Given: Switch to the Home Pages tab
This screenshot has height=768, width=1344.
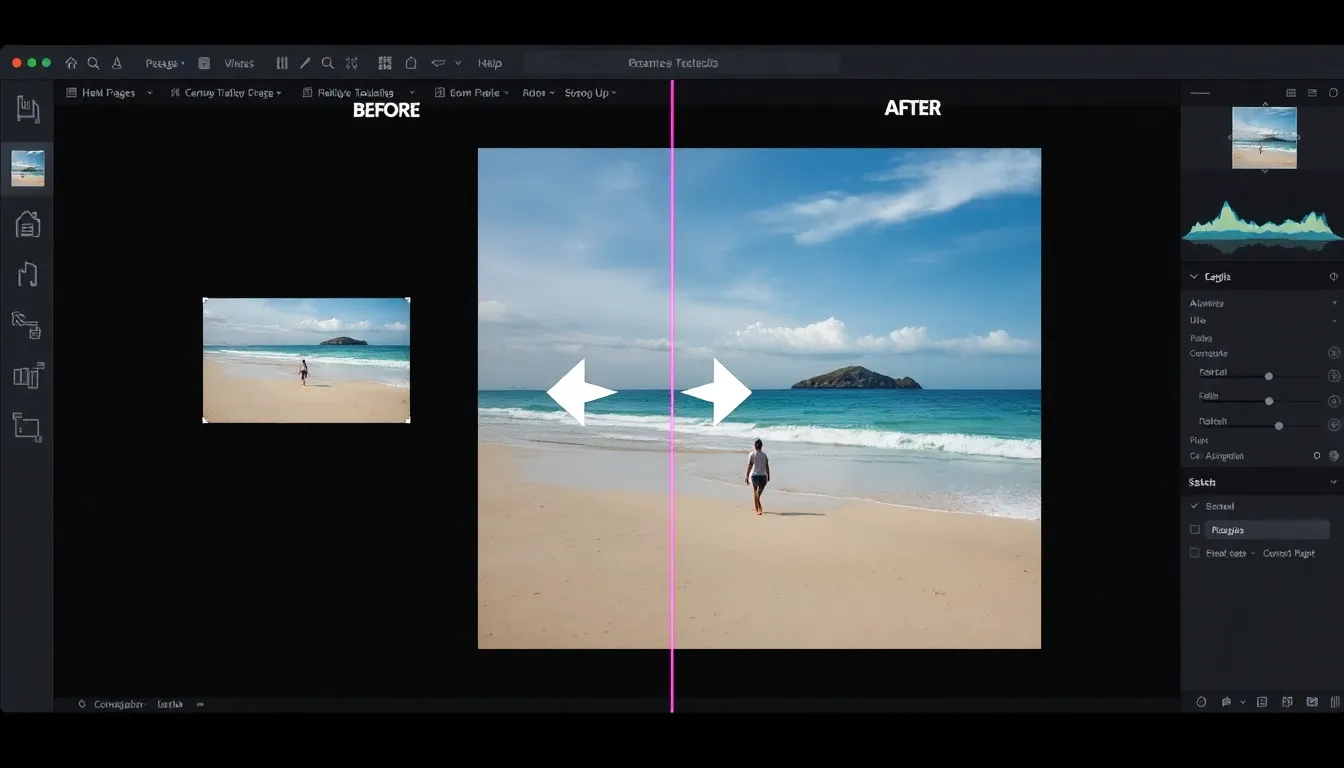Looking at the screenshot, I should 103,92.
